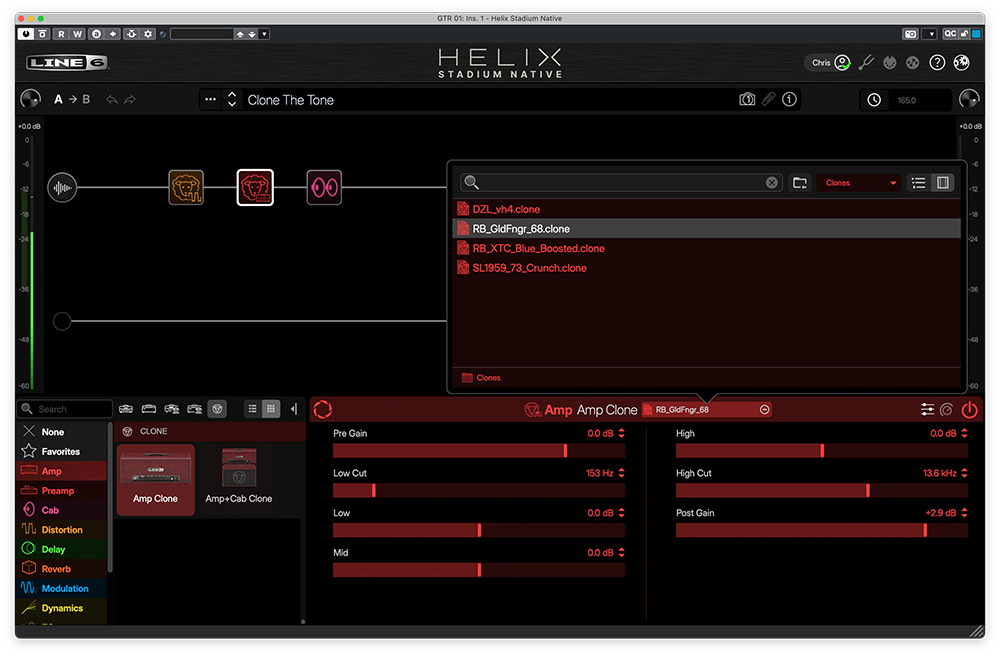The image size is (1000, 656).
Task: Open the Preamp category
Action: pyautogui.click(x=61, y=491)
